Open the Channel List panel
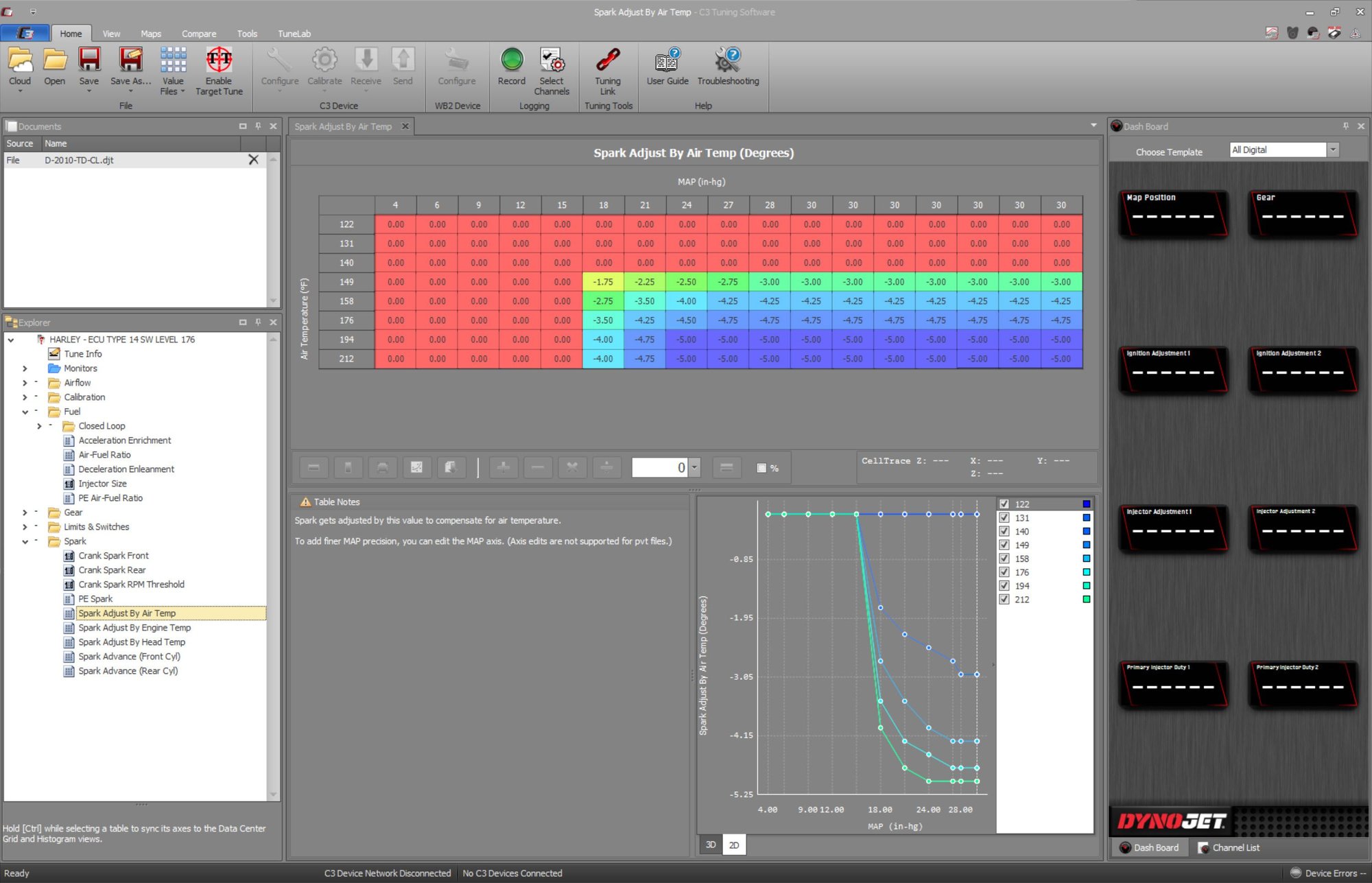The height and width of the screenshot is (883, 1372). click(1229, 848)
